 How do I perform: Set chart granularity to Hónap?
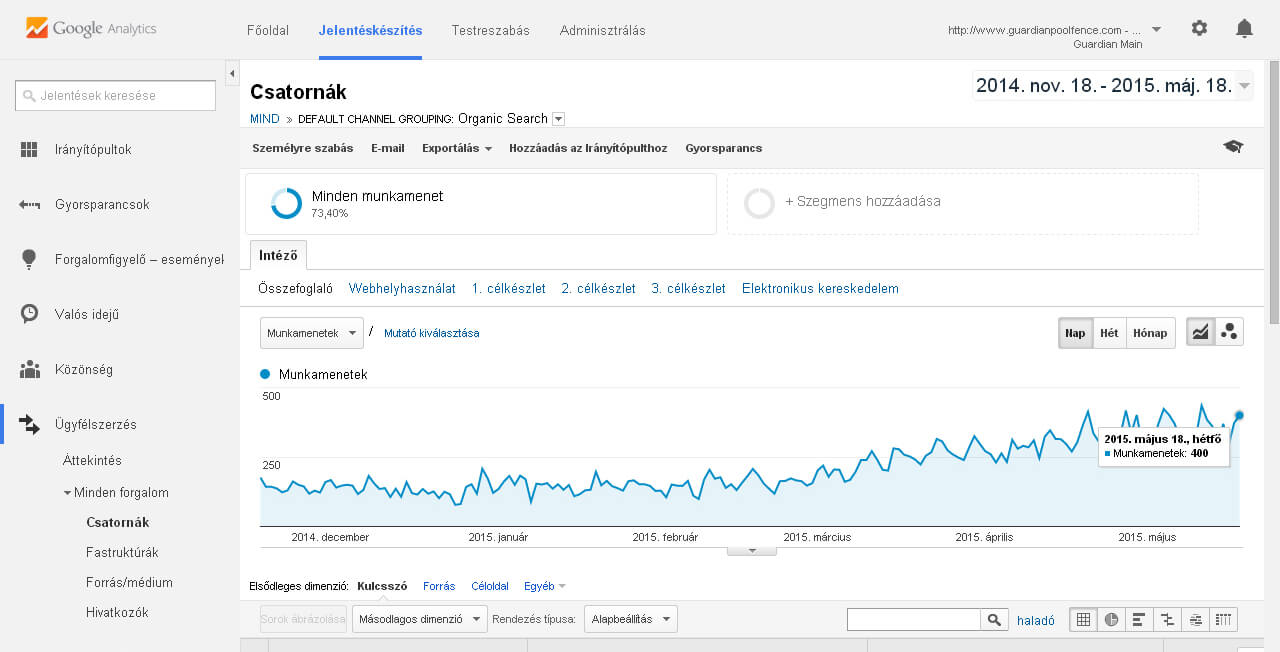tap(1149, 333)
